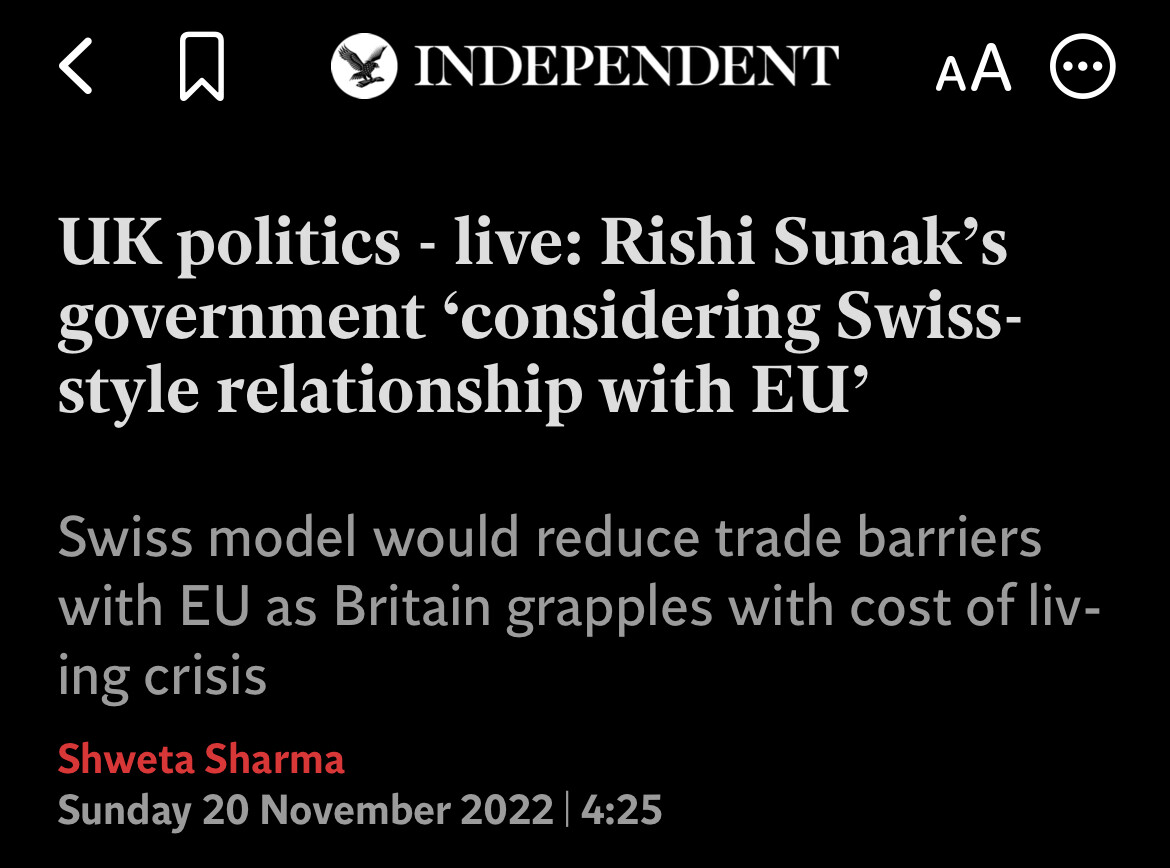Click the 4:25 timestamp
Image resolution: width=1170 pixels, height=868 pixels.
[x=621, y=810]
